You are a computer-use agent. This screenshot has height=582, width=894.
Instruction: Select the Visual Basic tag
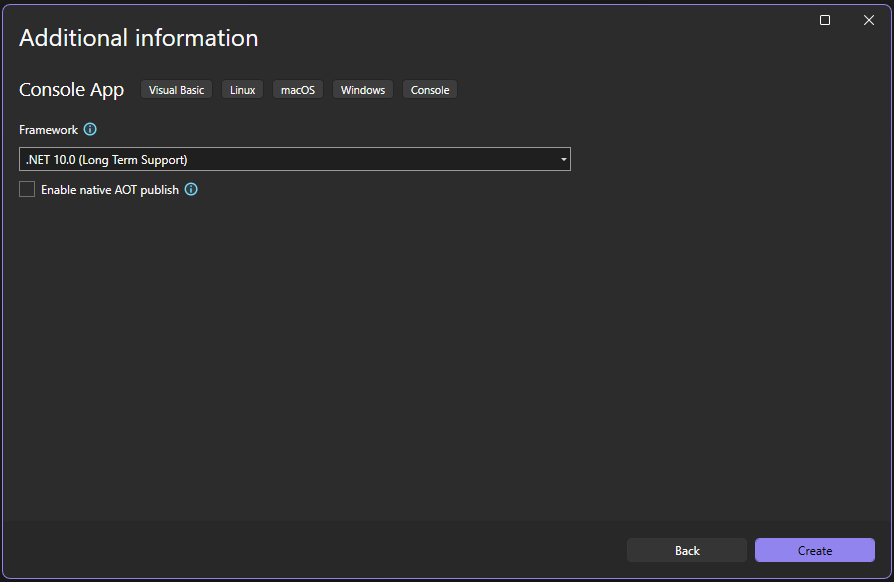coord(176,89)
